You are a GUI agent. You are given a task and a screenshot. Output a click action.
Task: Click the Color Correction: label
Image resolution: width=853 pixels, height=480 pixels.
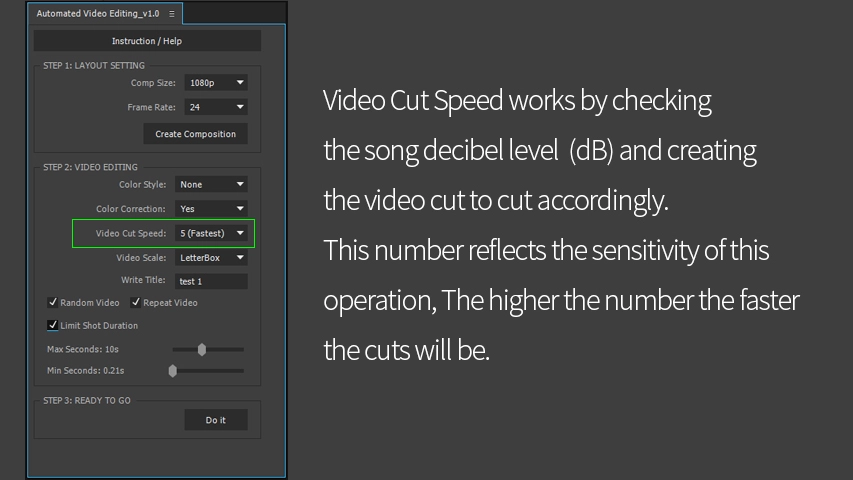pyautogui.click(x=131, y=209)
